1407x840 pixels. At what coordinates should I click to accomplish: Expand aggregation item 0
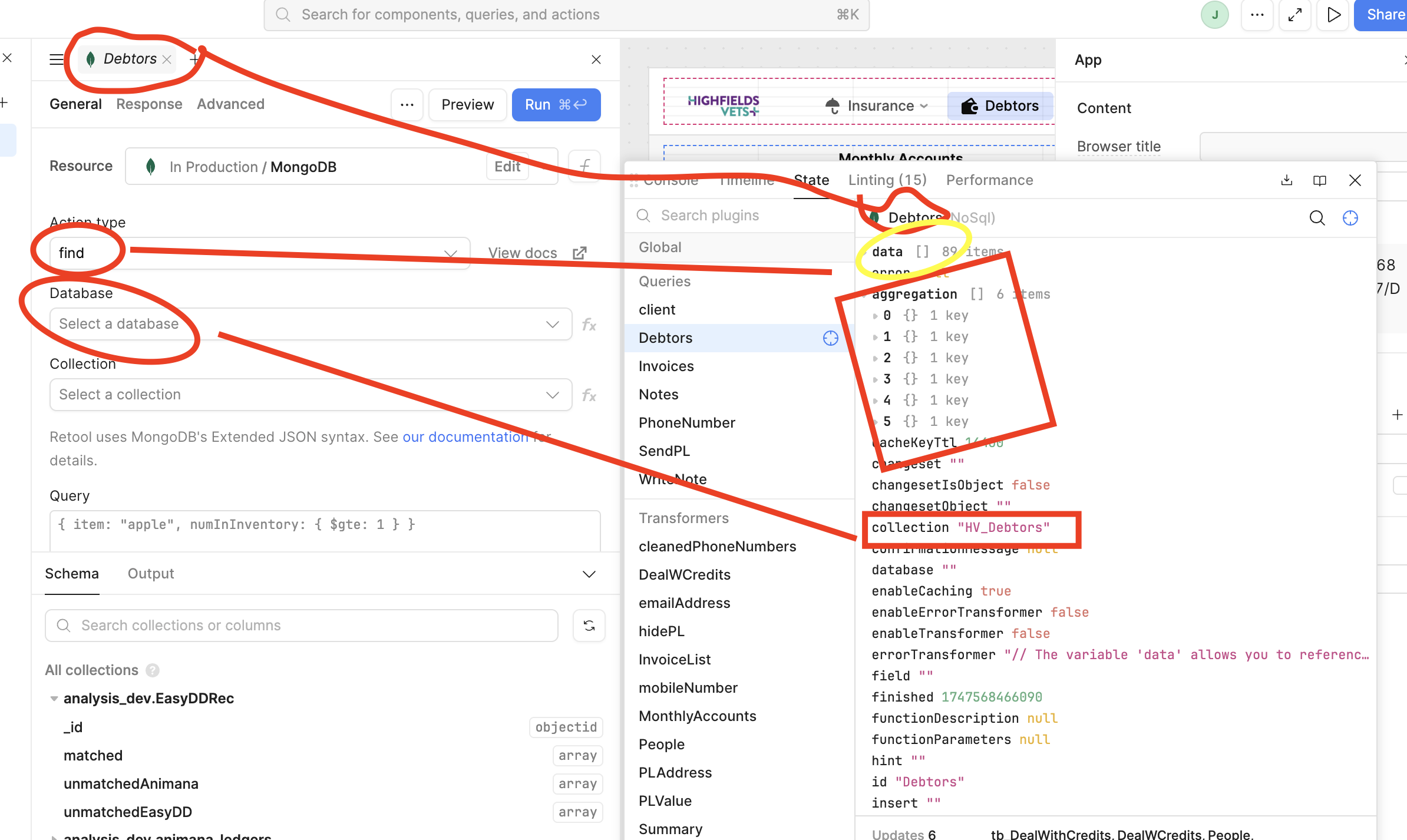(x=875, y=316)
